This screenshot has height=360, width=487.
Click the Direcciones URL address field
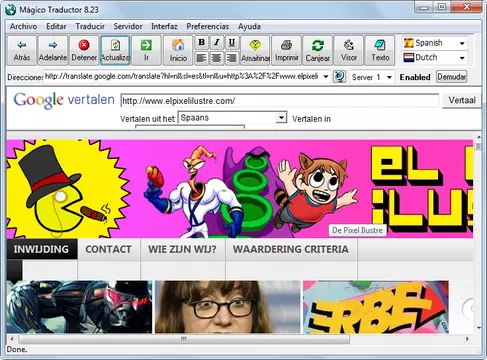coord(182,77)
